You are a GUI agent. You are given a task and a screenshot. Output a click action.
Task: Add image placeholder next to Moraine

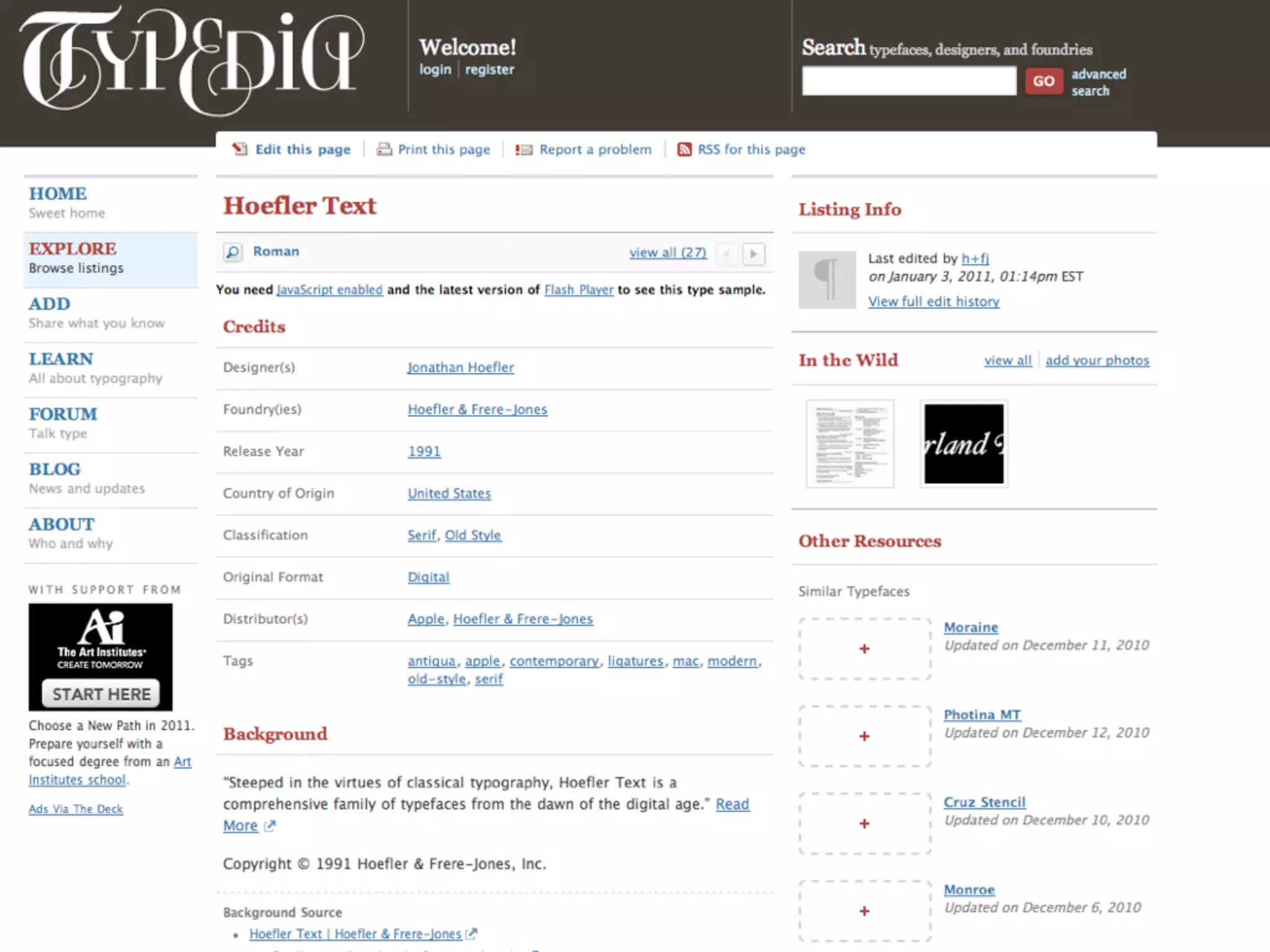pyautogui.click(x=864, y=649)
